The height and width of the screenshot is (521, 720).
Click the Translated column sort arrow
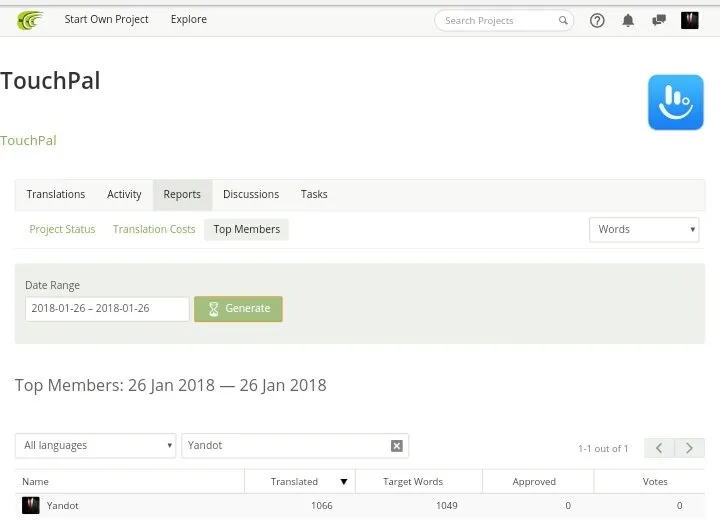click(343, 482)
